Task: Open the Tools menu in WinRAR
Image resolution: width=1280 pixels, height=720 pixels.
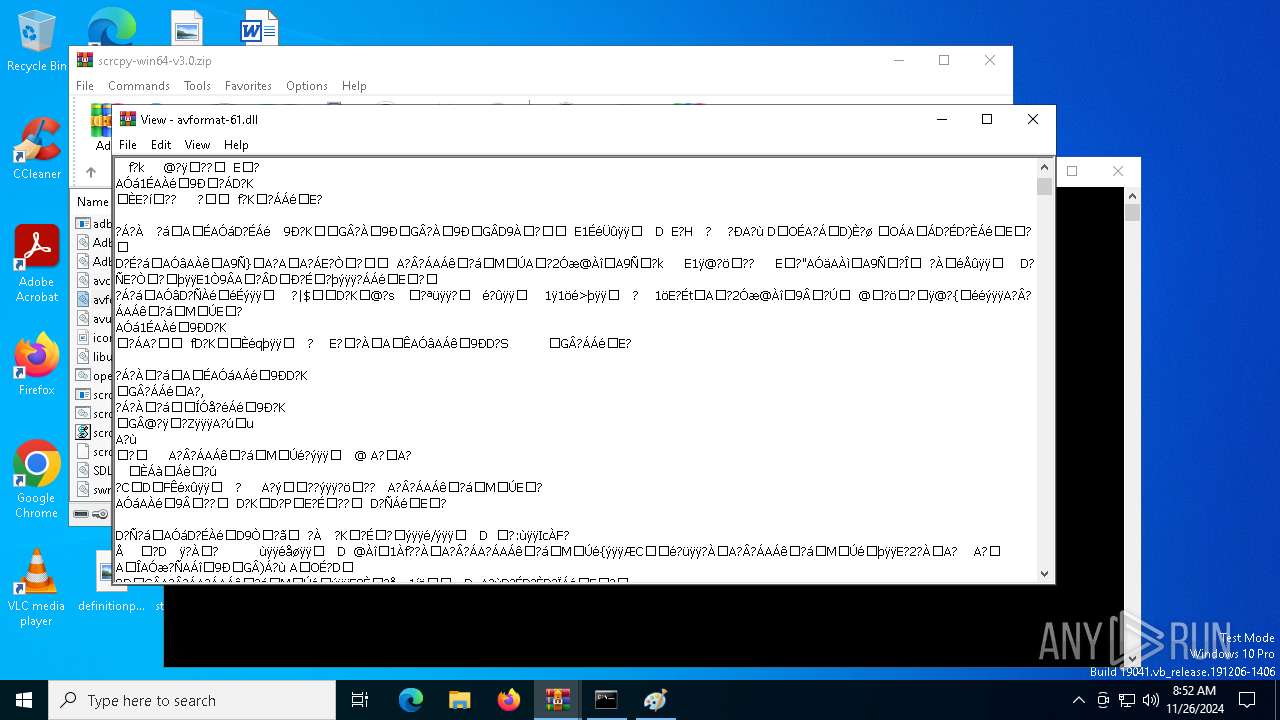Action: click(x=197, y=86)
